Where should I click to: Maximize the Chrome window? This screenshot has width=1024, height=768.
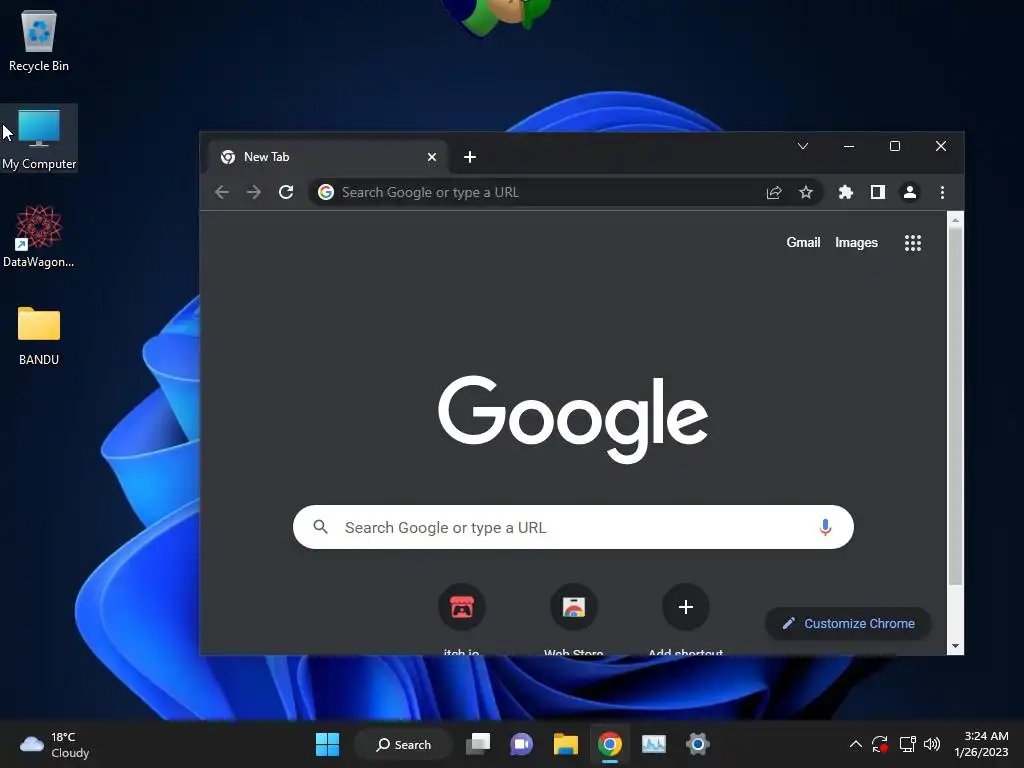pyautogui.click(x=895, y=146)
